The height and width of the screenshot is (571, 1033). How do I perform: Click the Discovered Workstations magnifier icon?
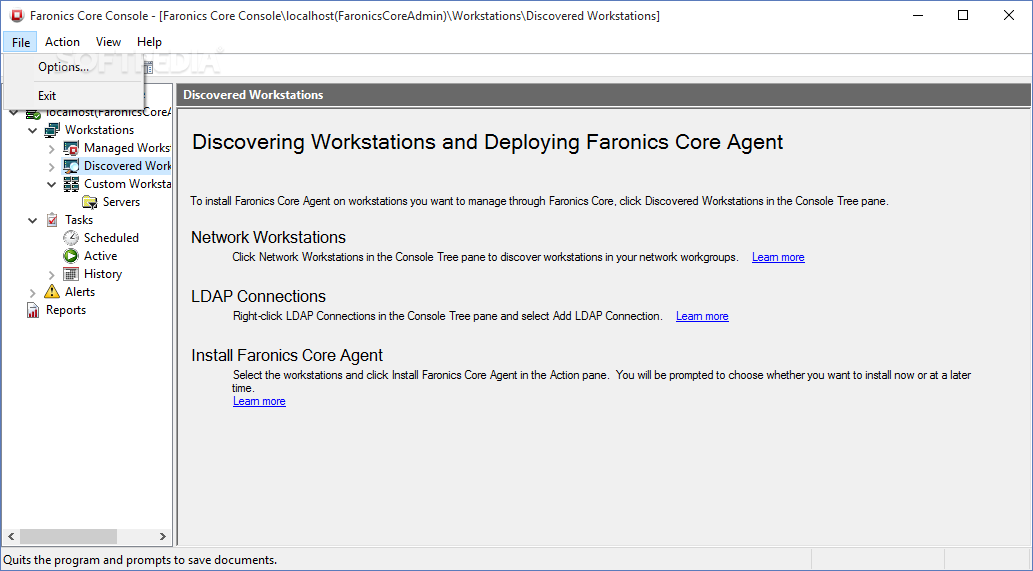pos(71,166)
